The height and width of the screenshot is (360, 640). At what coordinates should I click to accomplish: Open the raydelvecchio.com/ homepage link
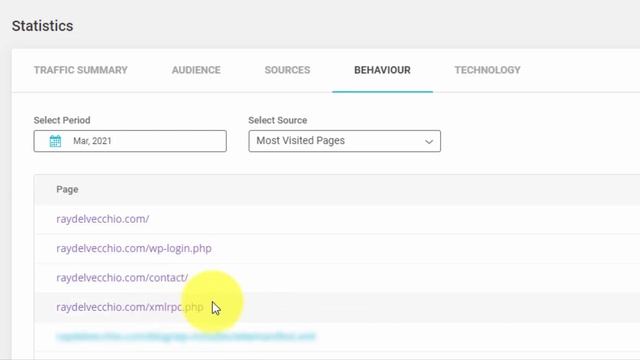102,219
